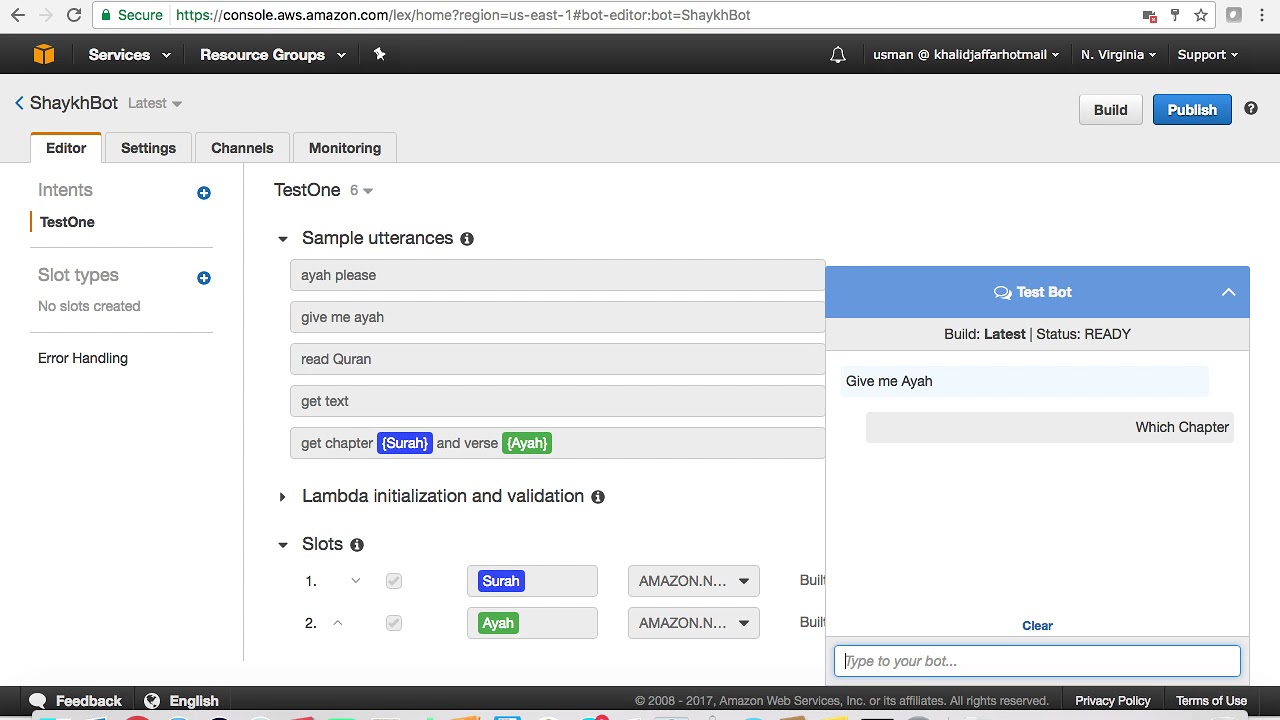The height and width of the screenshot is (720, 1280).
Task: Expand Lambda initialization and validation section
Action: 283,497
